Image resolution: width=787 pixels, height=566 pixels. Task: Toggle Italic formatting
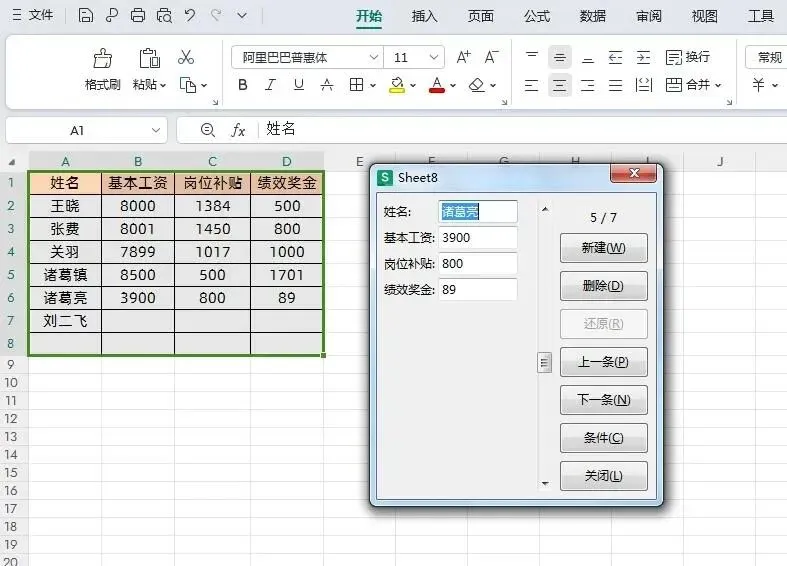[x=271, y=85]
